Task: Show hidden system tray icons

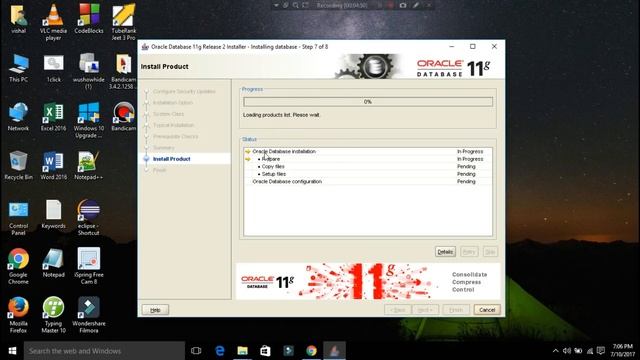Action: pos(555,351)
